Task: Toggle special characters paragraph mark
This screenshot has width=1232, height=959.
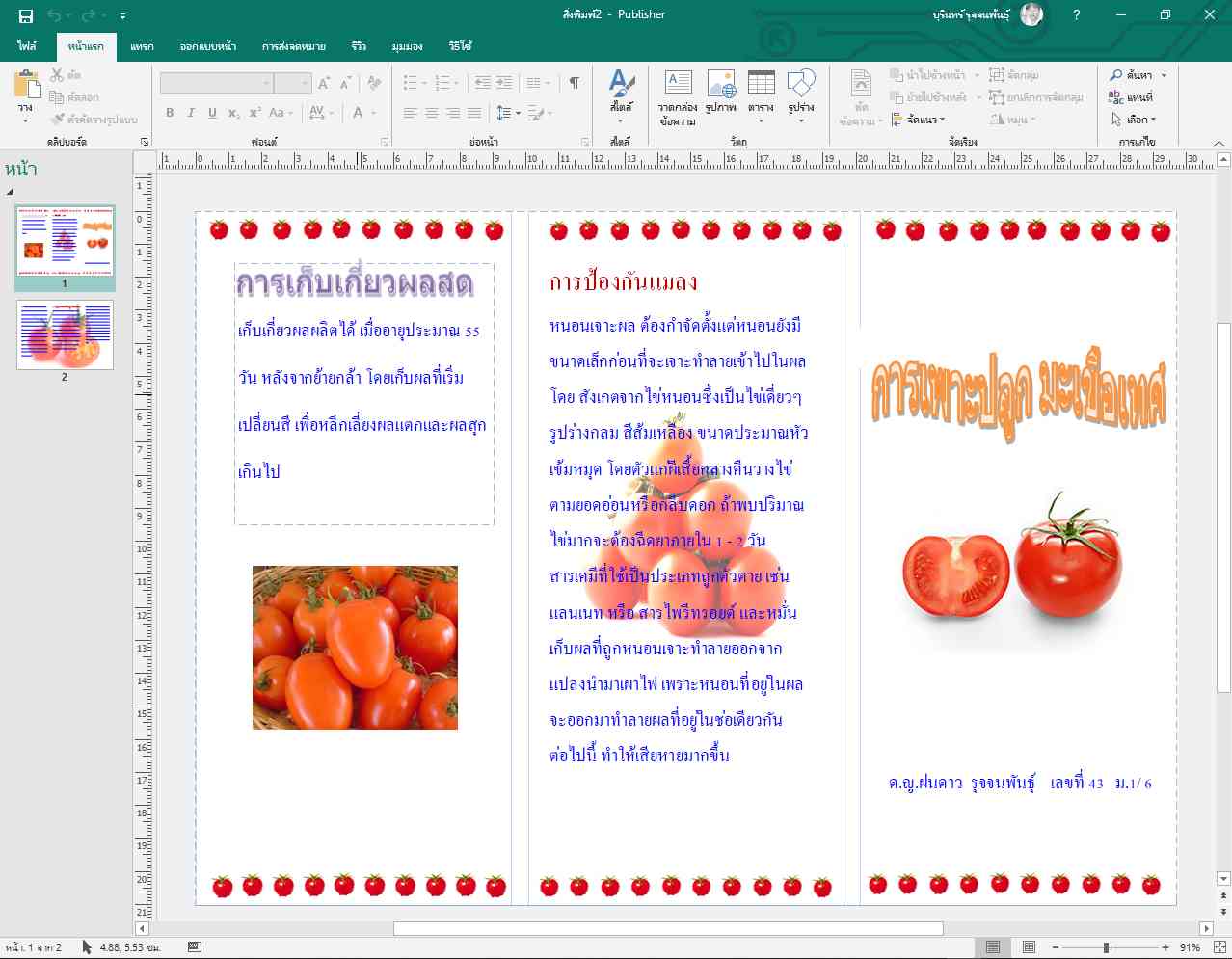Action: [x=575, y=83]
